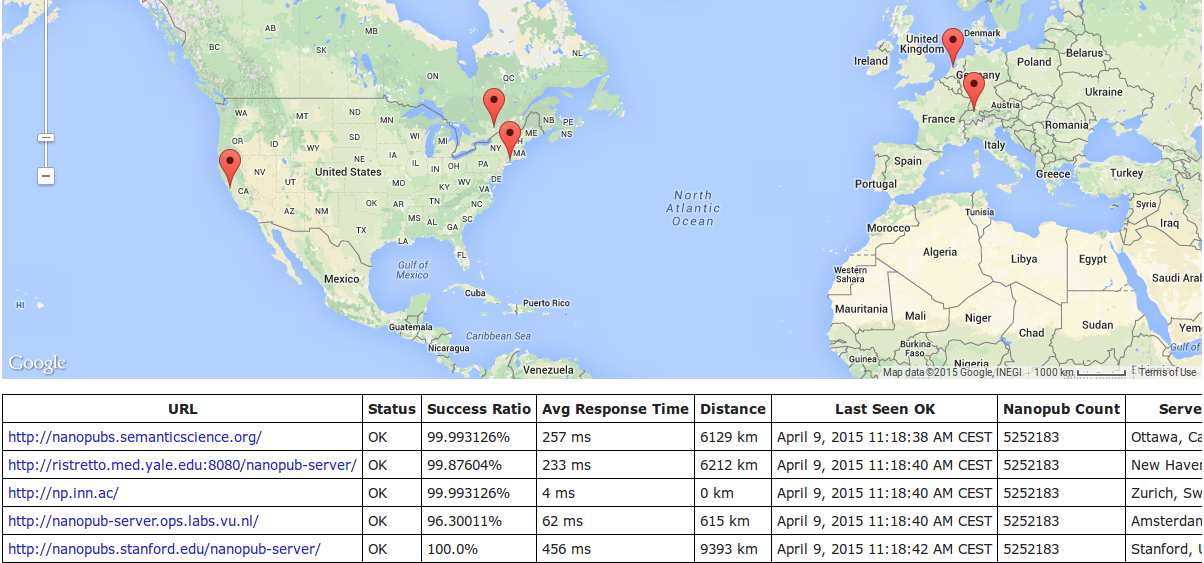Click the 6212 km distance cell

(x=733, y=465)
